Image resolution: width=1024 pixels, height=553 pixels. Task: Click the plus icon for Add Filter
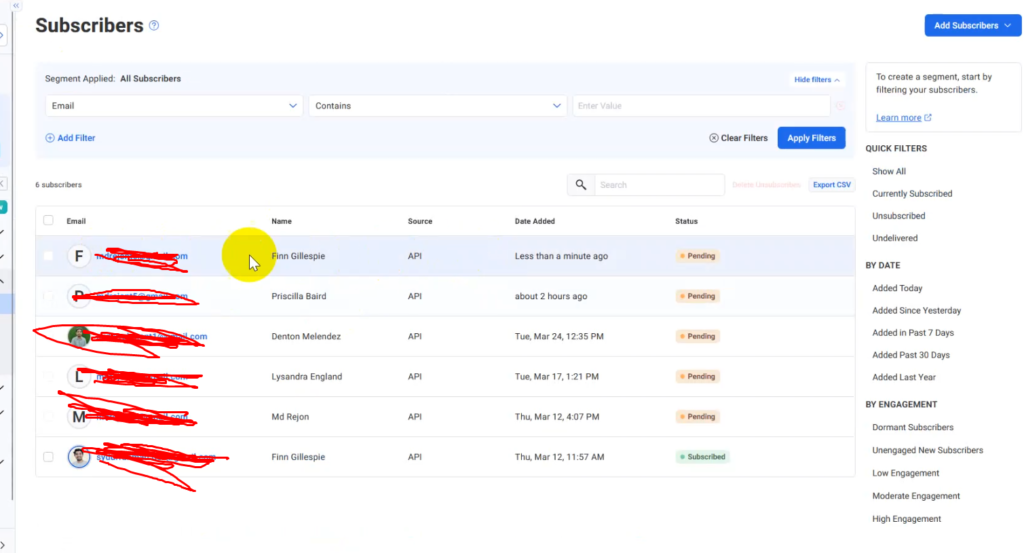click(50, 138)
